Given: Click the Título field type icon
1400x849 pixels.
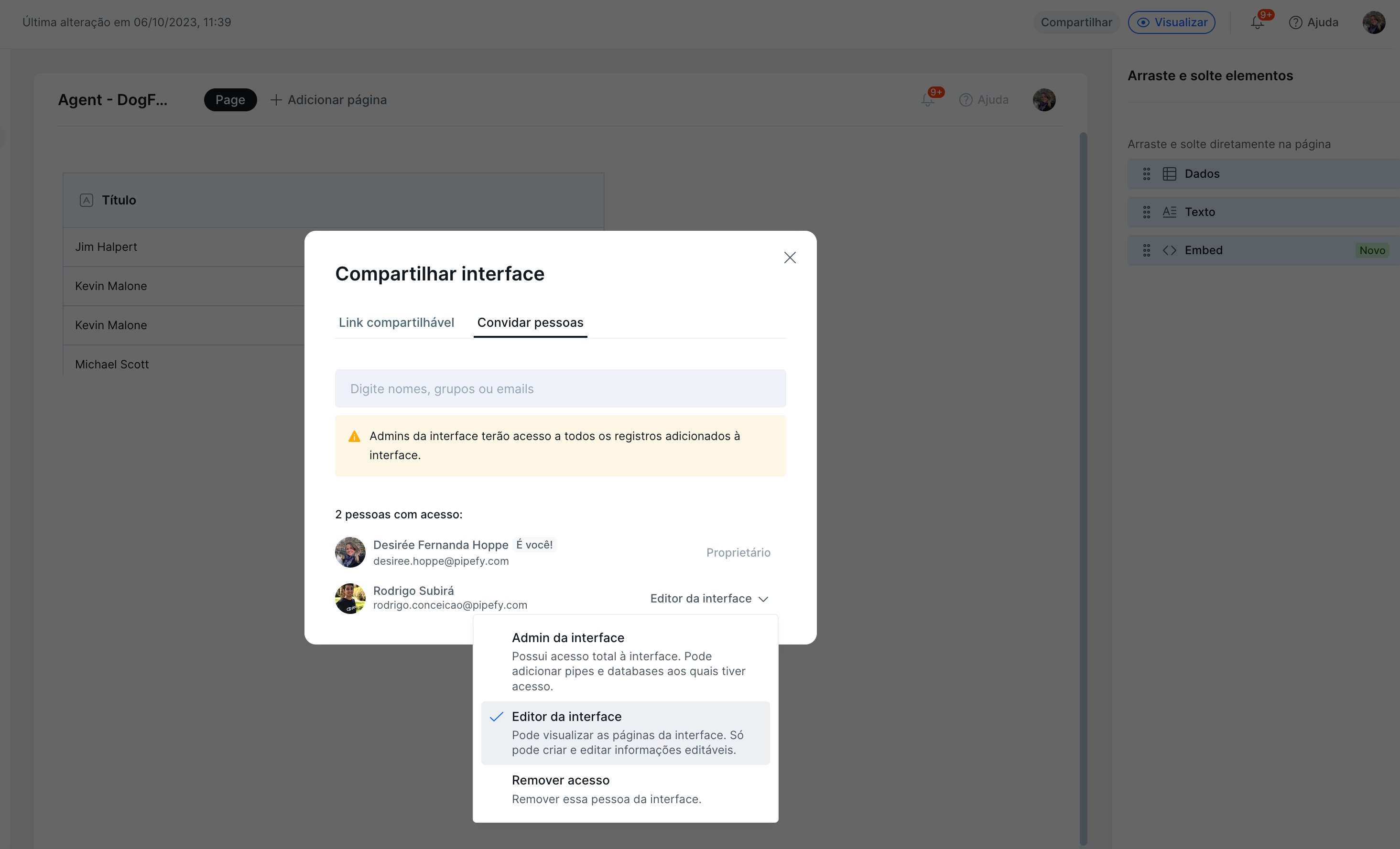Looking at the screenshot, I should pos(87,200).
